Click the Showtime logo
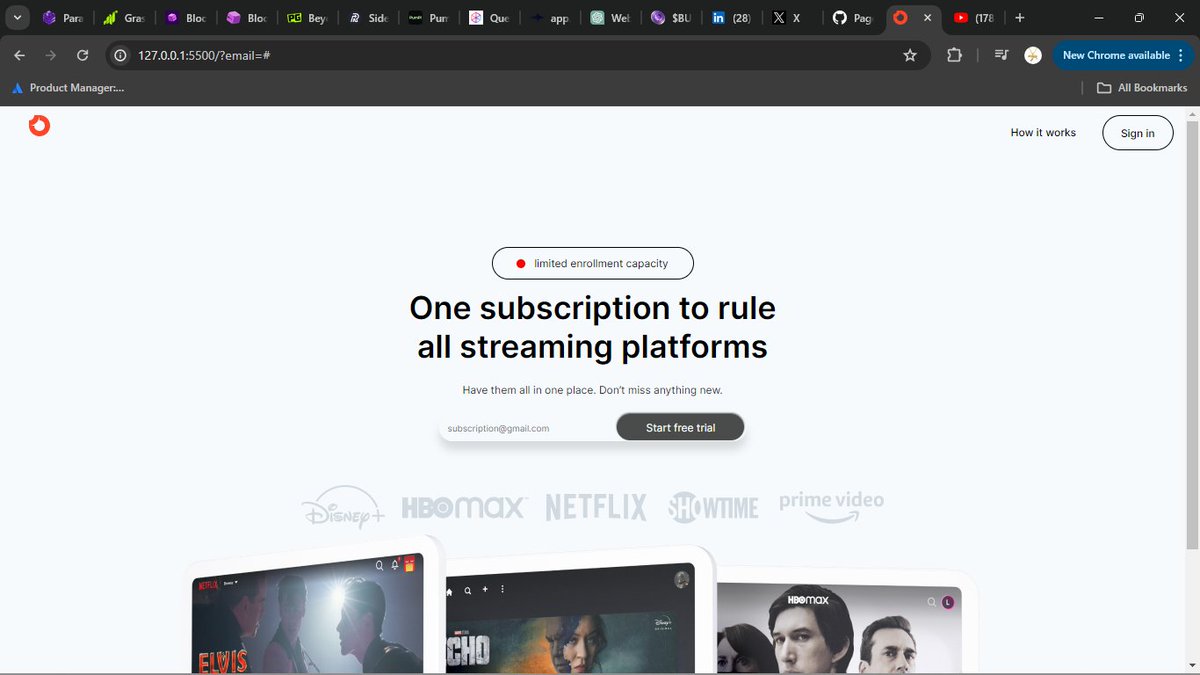Image resolution: width=1200 pixels, height=675 pixels. [x=713, y=507]
